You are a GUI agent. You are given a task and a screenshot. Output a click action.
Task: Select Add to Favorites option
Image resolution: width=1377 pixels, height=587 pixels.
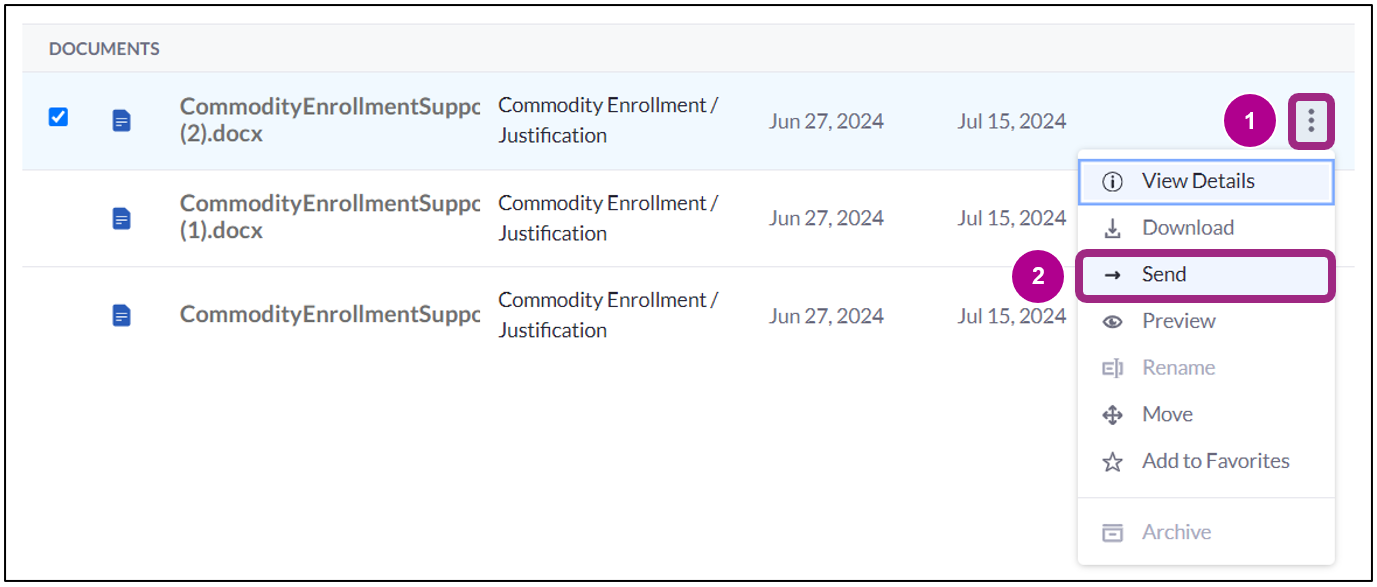tap(1215, 461)
